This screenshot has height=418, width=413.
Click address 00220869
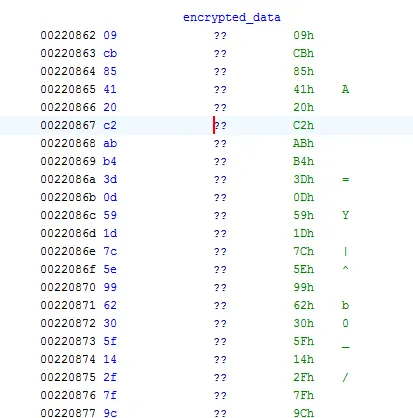[x=68, y=161]
